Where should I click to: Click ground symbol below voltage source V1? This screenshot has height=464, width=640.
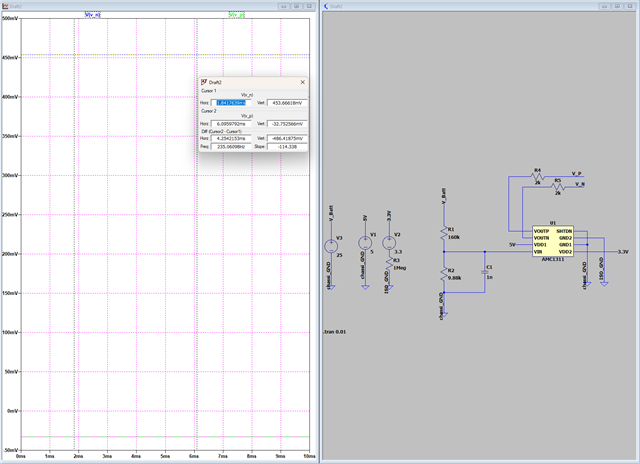click(x=365, y=287)
